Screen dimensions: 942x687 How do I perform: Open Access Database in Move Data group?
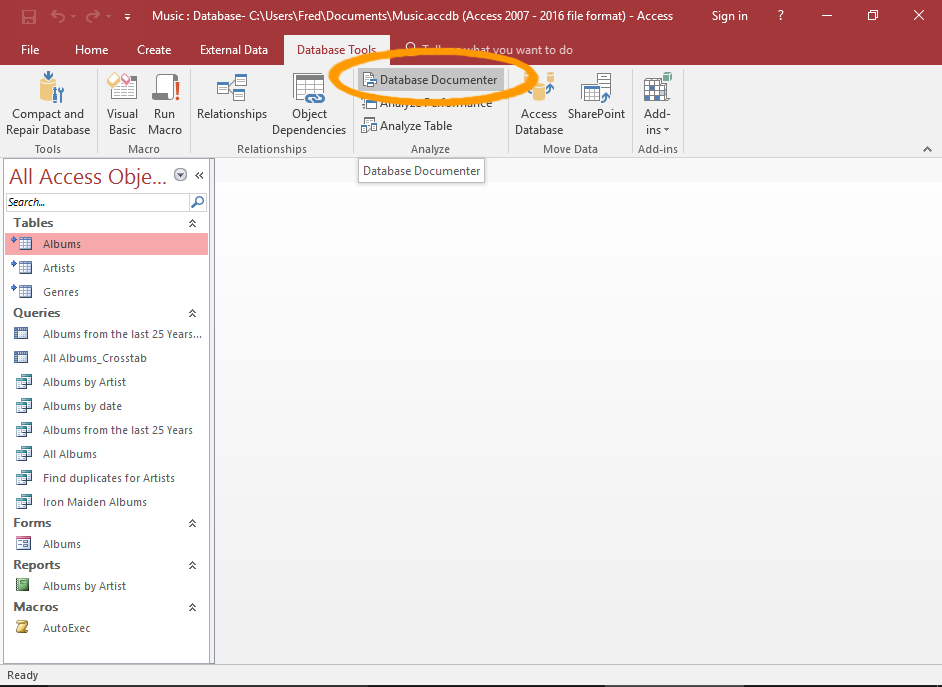pyautogui.click(x=538, y=103)
